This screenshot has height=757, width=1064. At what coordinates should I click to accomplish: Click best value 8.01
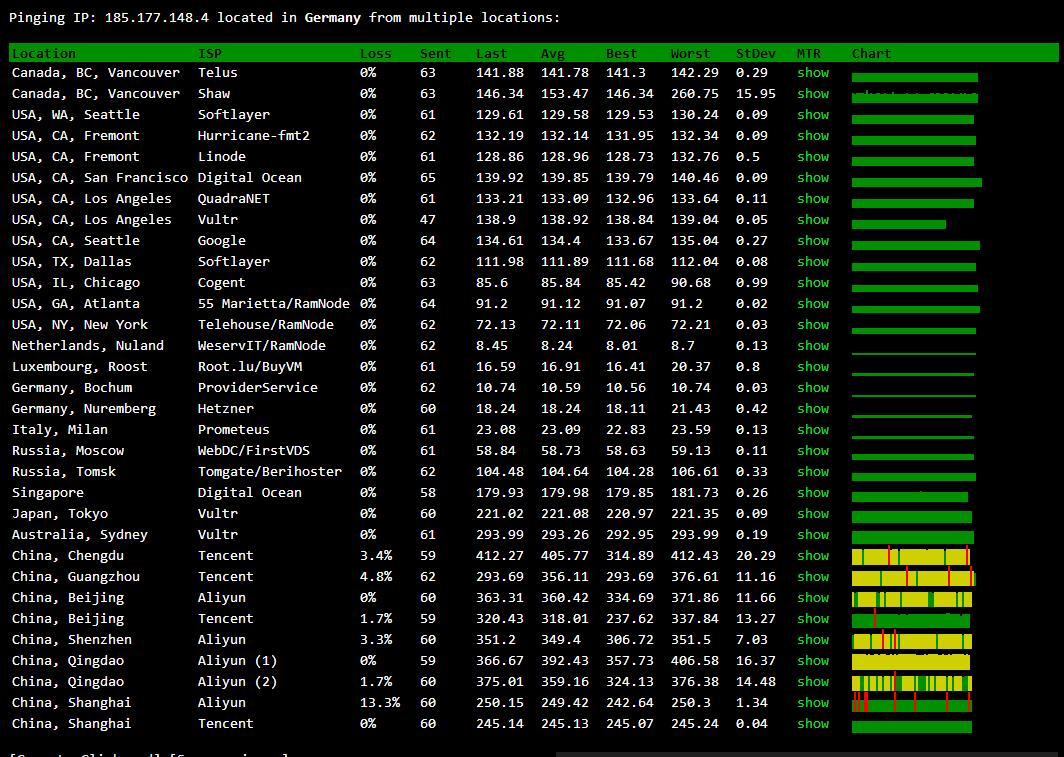coord(622,346)
